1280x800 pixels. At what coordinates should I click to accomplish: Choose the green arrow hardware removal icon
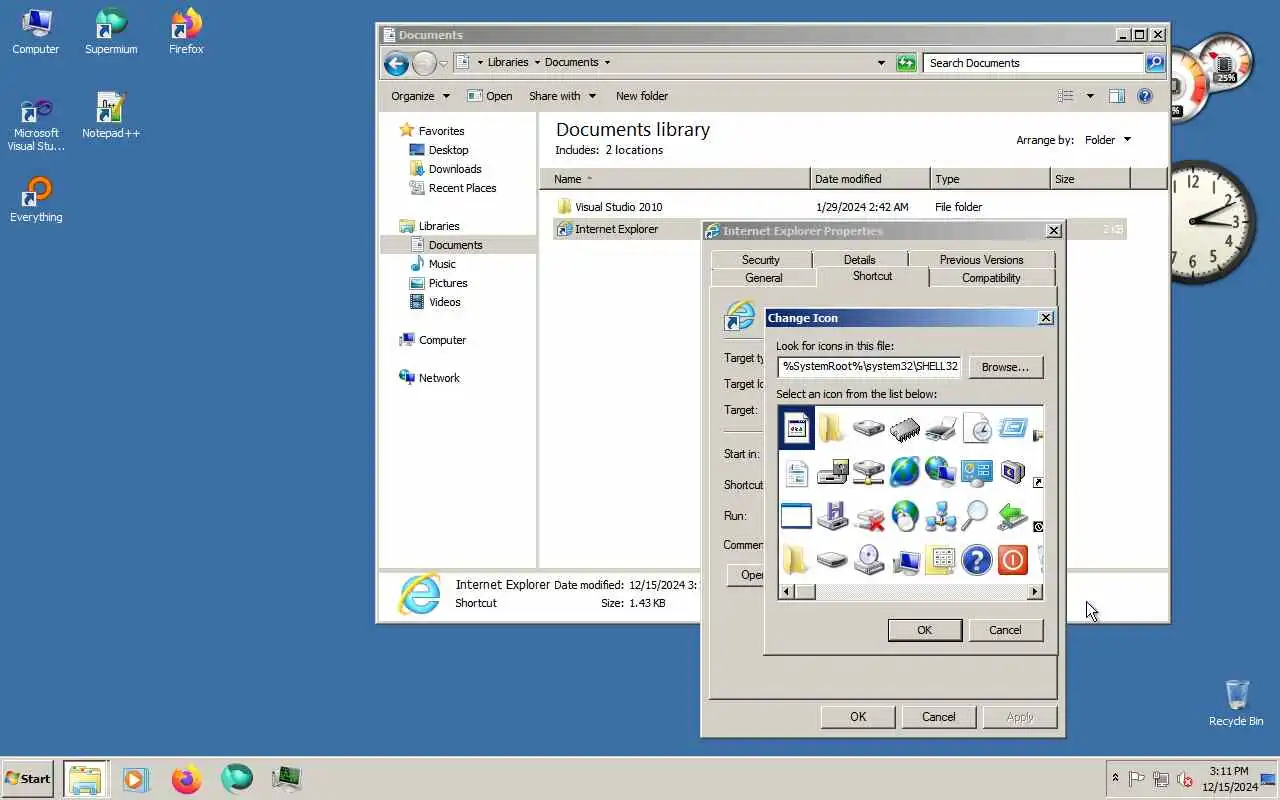click(1012, 516)
